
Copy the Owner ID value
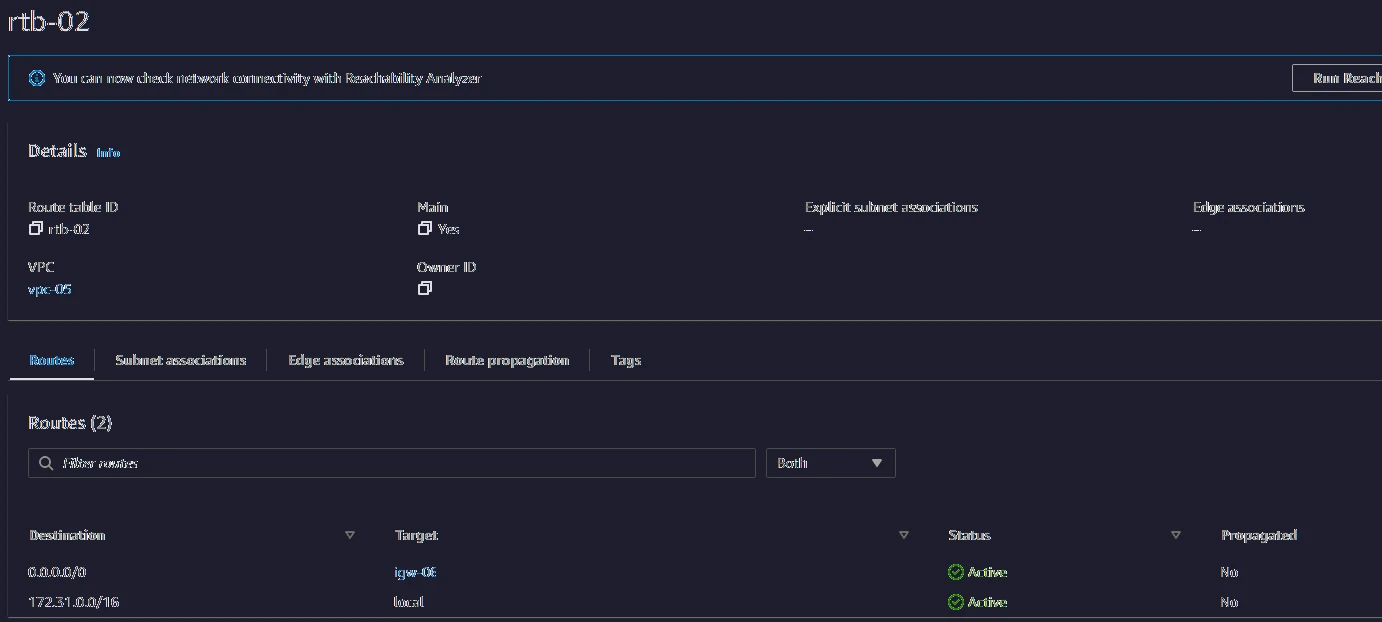pyautogui.click(x=424, y=288)
